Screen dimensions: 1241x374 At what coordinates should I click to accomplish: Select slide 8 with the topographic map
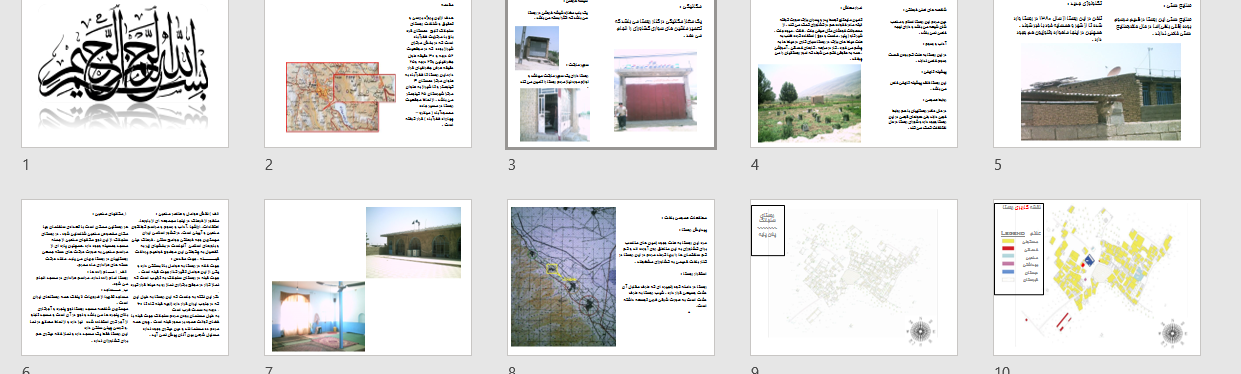612,278
